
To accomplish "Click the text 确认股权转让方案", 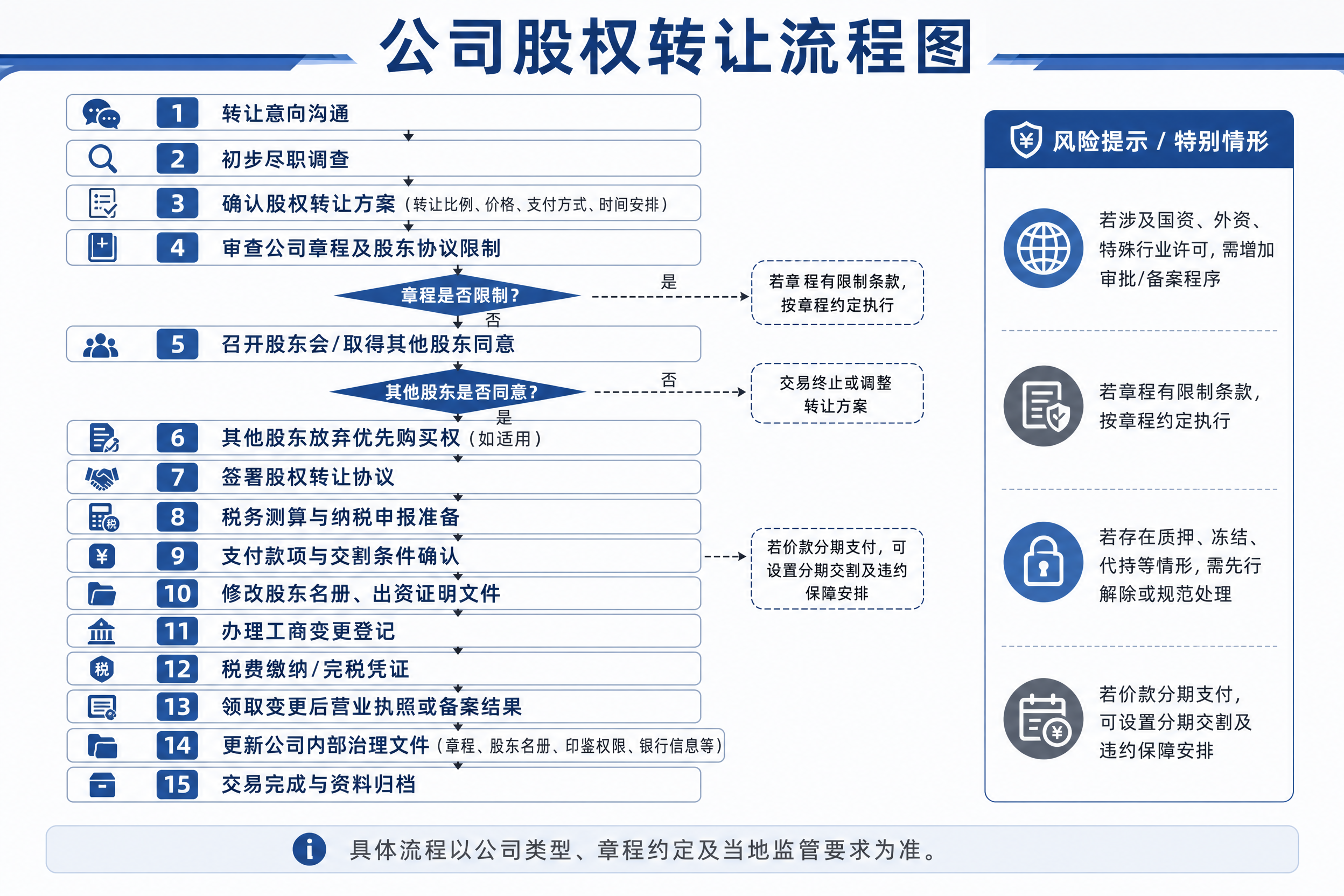I will 309,204.
